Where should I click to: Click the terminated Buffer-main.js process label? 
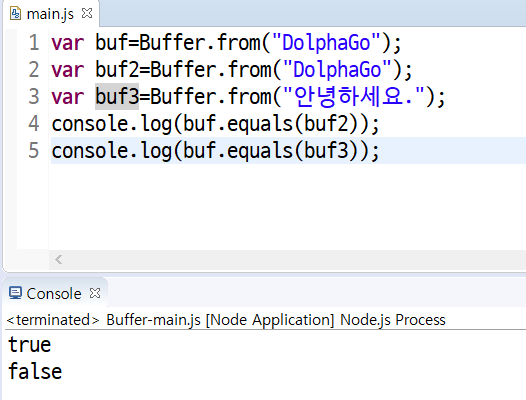pyautogui.click(x=226, y=320)
